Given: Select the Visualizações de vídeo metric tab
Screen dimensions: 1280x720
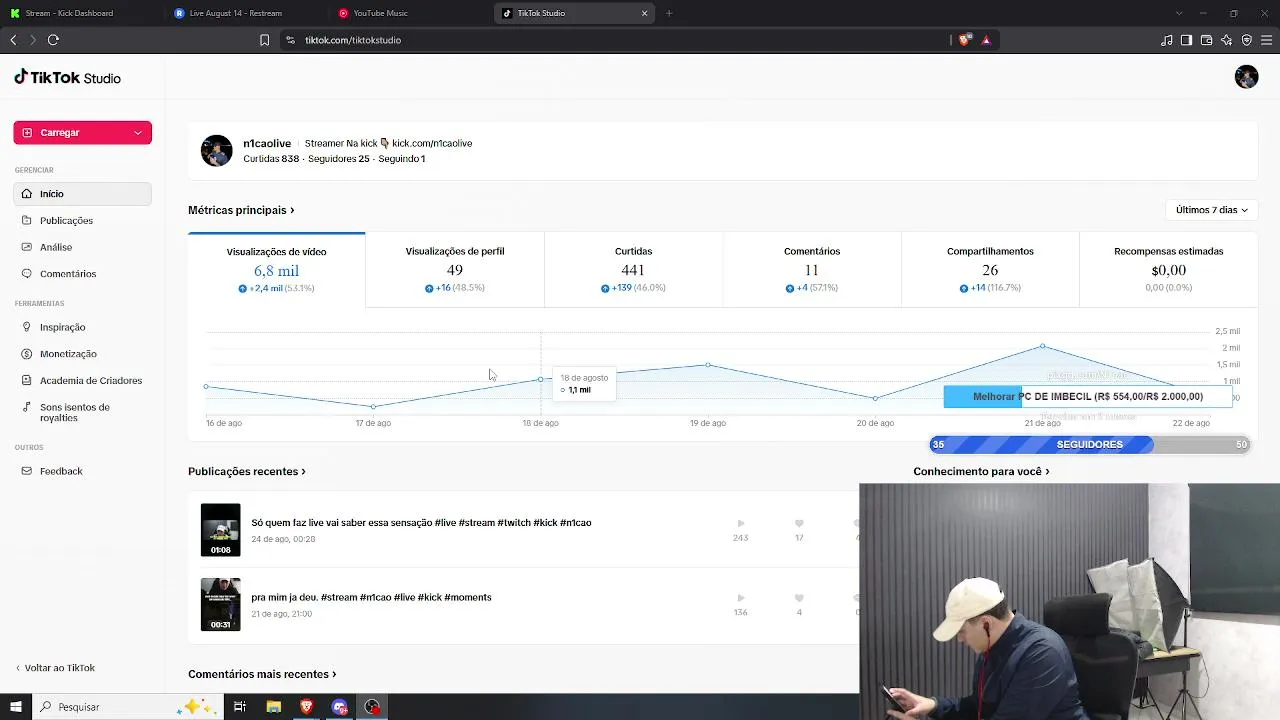Looking at the screenshot, I should [277, 270].
